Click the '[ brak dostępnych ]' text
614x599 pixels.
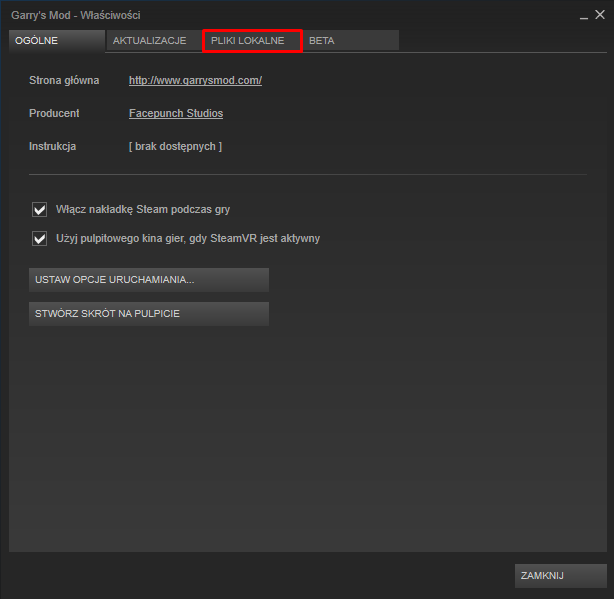click(x=175, y=146)
